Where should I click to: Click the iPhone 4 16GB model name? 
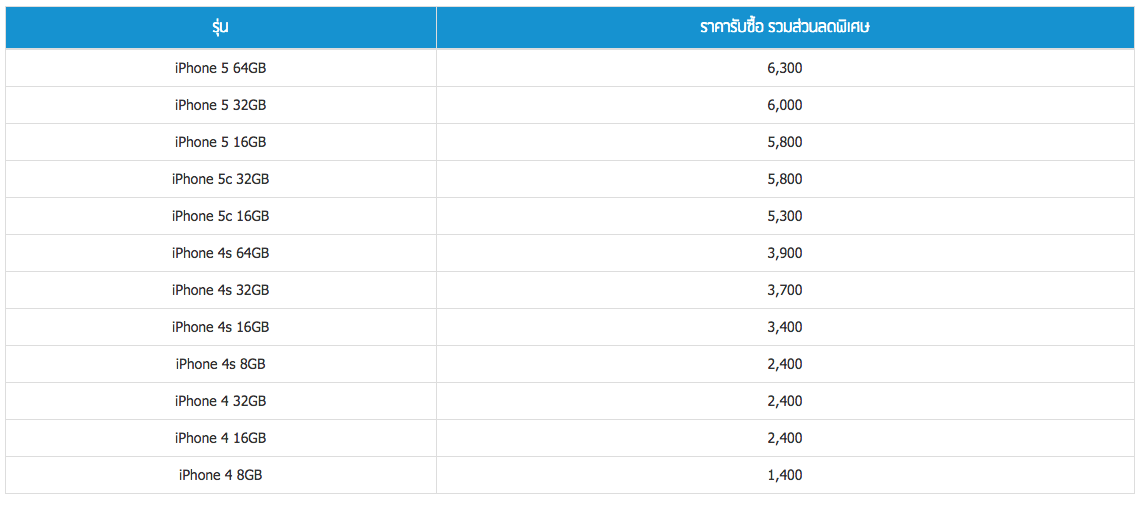pyautogui.click(x=220, y=438)
